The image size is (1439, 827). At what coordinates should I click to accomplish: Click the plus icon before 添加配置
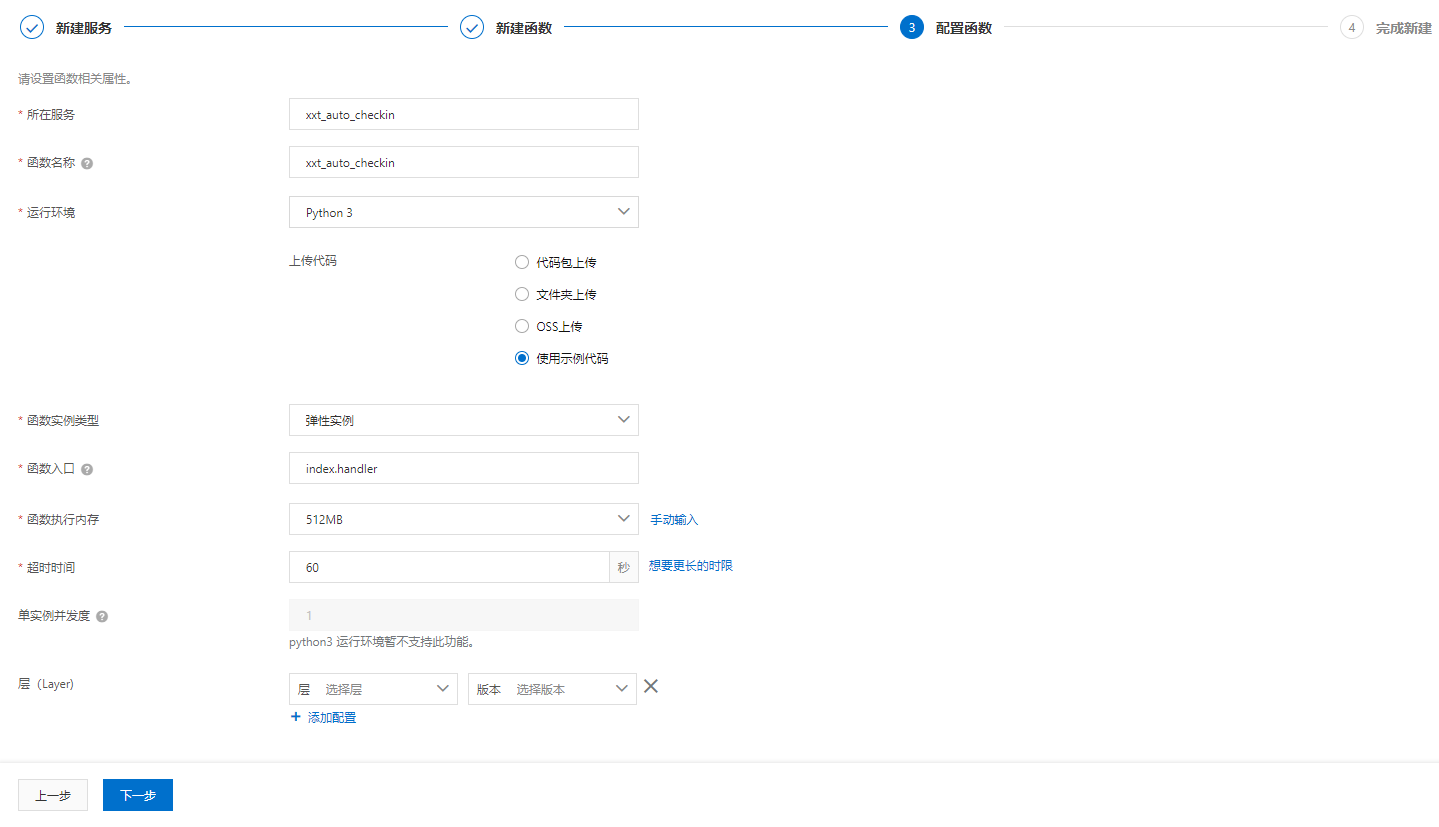295,717
